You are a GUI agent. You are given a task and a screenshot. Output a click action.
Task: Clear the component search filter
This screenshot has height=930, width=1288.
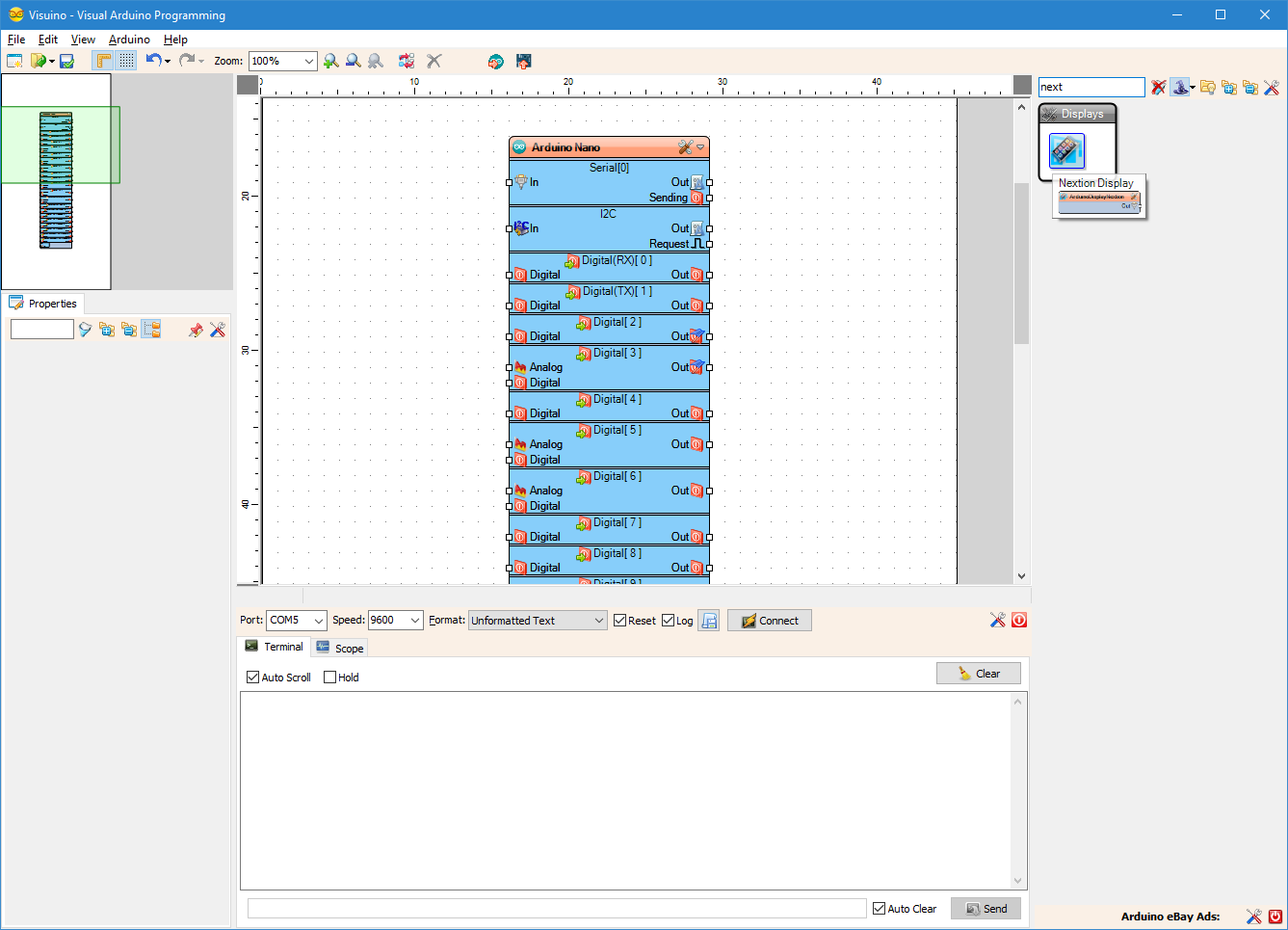coord(1158,87)
